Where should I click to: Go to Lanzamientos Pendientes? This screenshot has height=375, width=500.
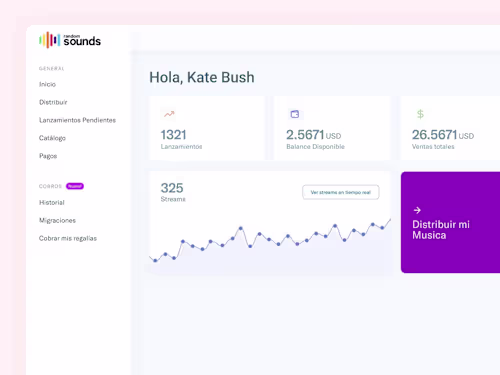coord(77,120)
